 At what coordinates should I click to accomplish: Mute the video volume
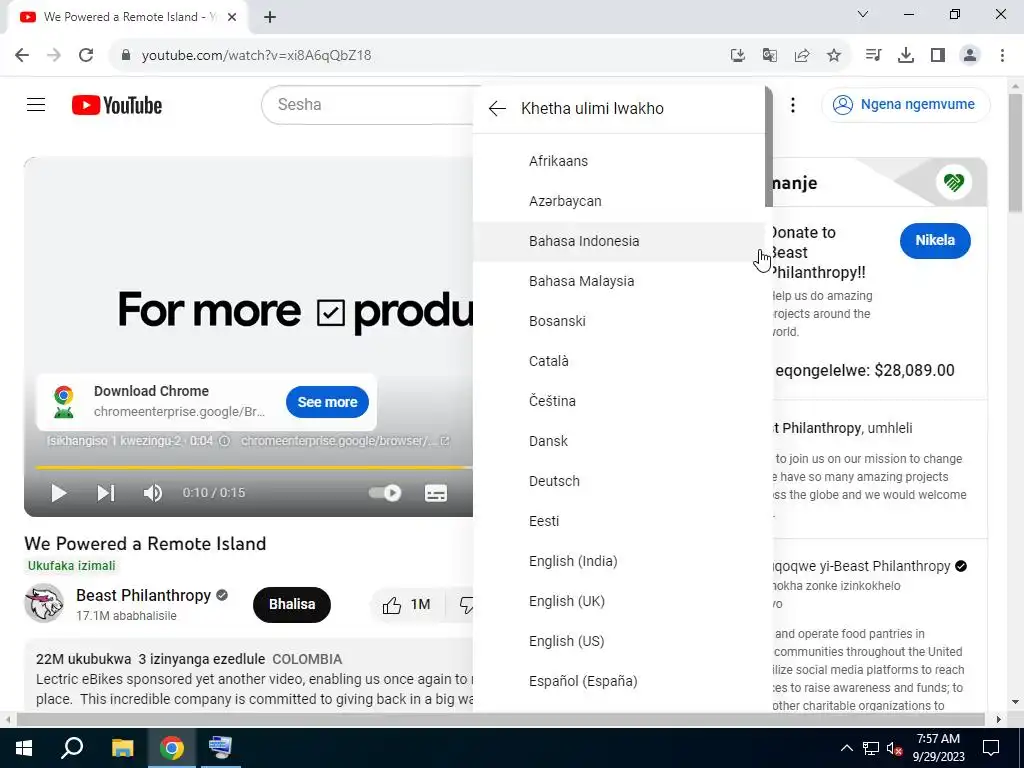153,493
